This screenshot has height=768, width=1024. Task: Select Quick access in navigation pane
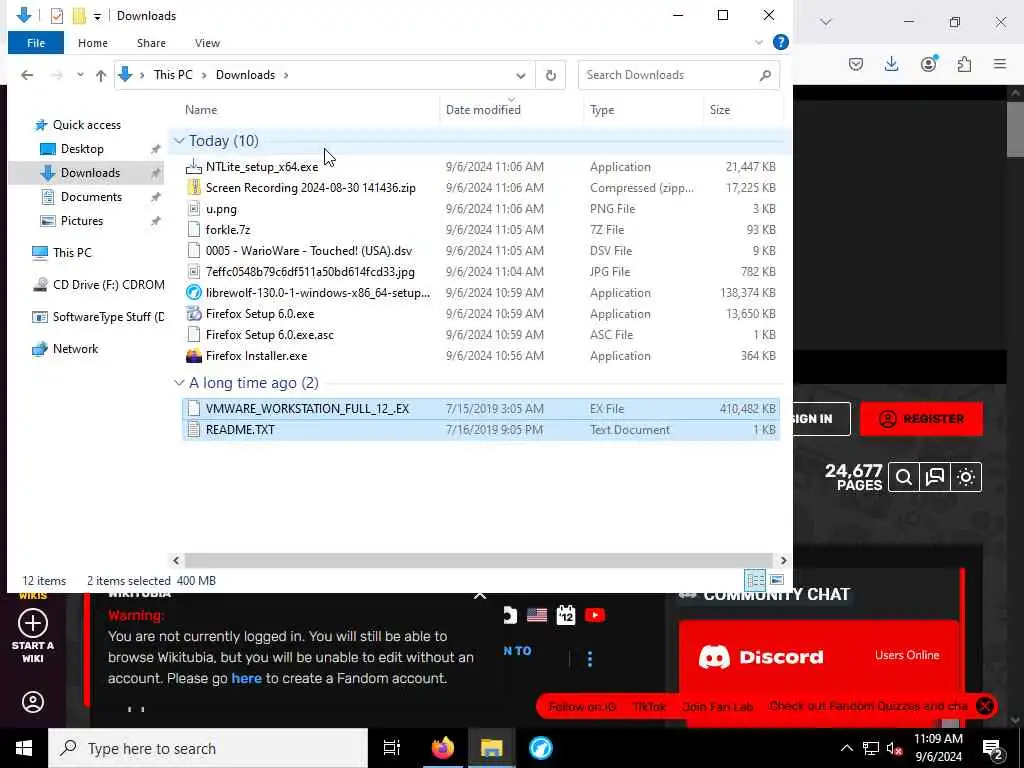point(86,125)
